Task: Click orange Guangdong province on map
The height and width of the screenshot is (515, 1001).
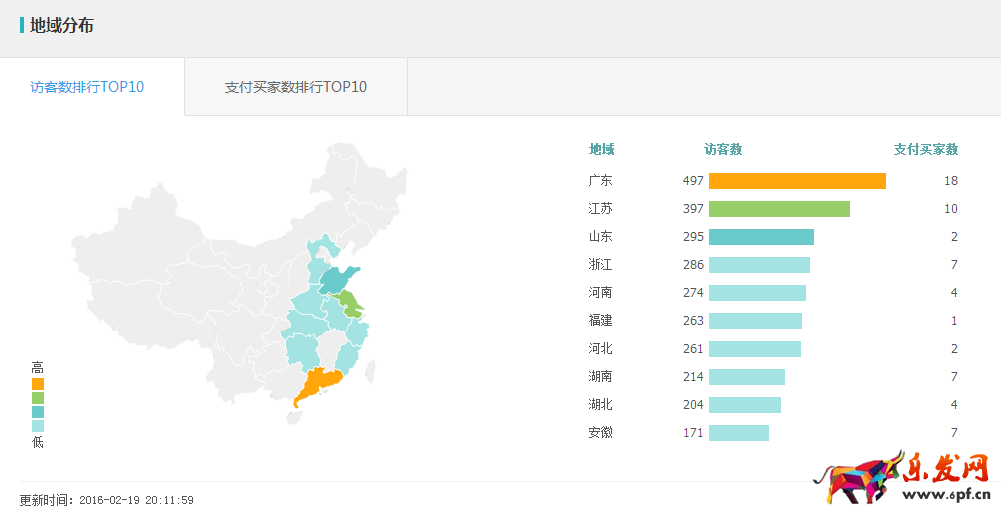Action: 320,387
